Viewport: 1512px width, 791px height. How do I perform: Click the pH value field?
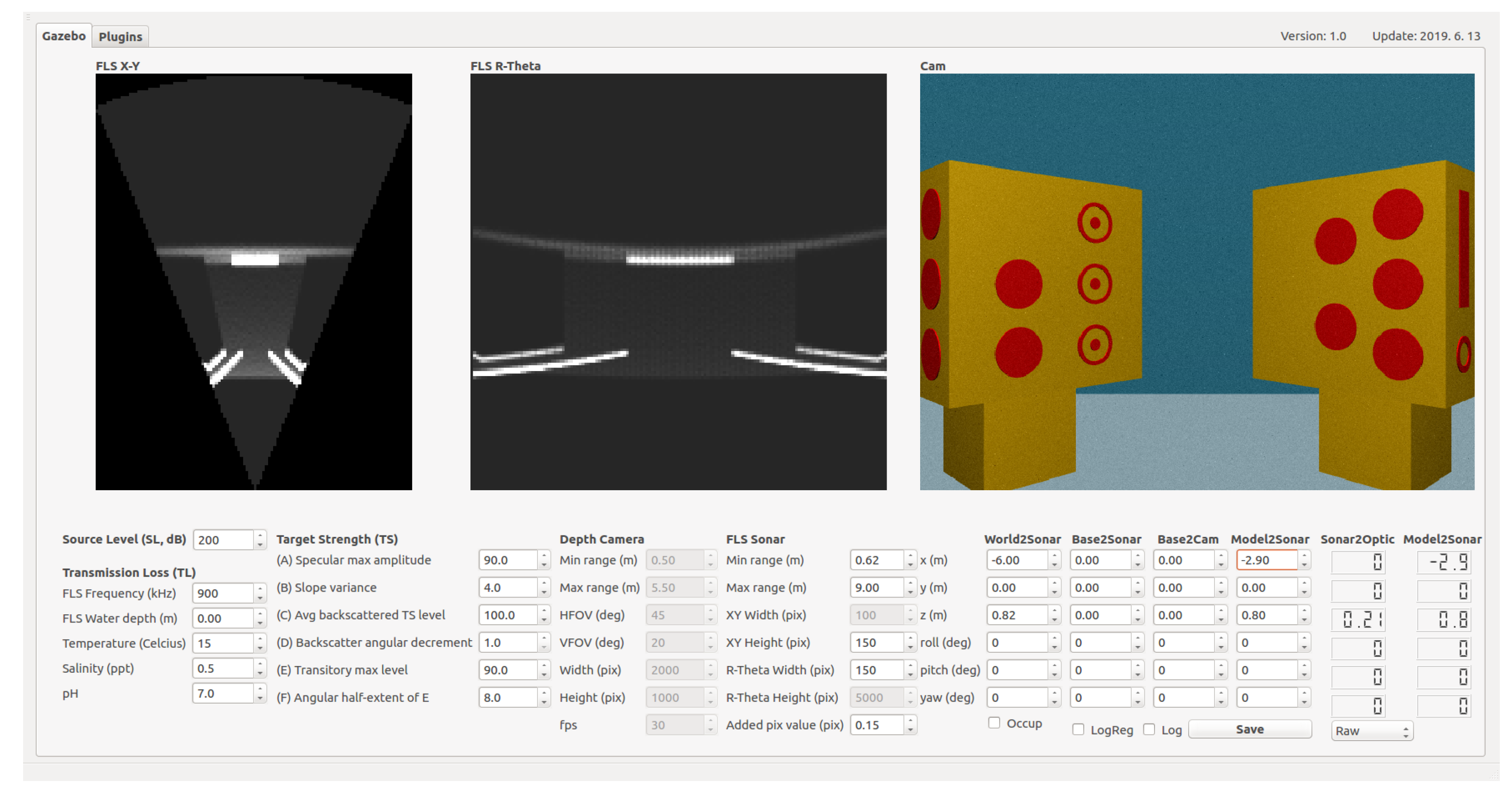(x=224, y=694)
